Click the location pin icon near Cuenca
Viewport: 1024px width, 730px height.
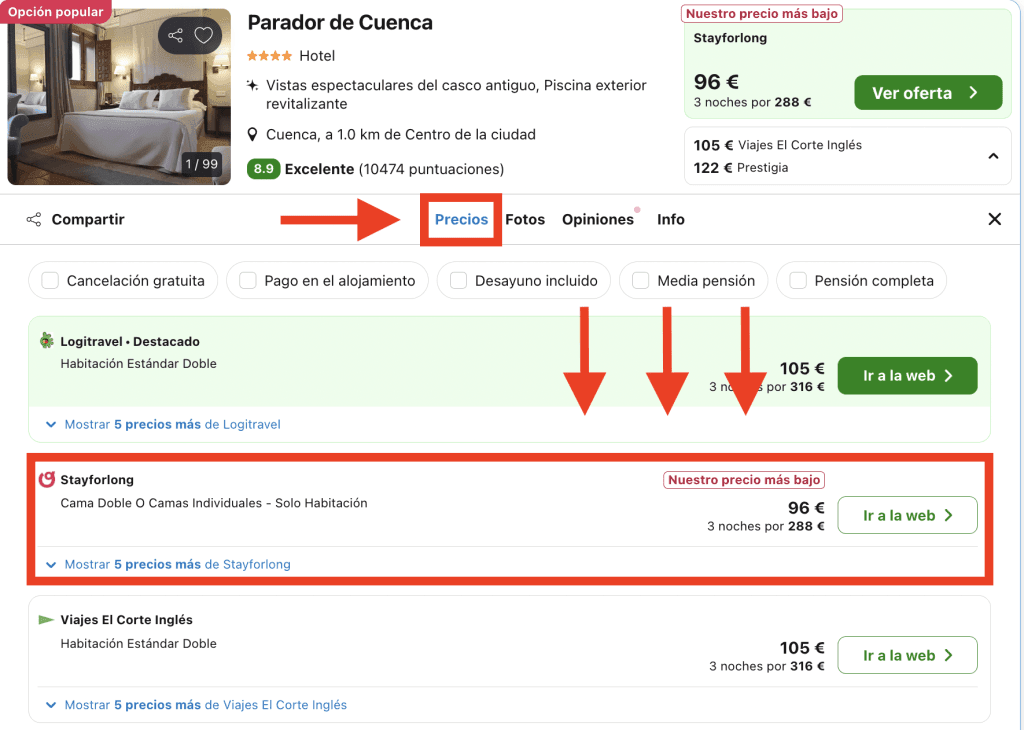pos(254,135)
